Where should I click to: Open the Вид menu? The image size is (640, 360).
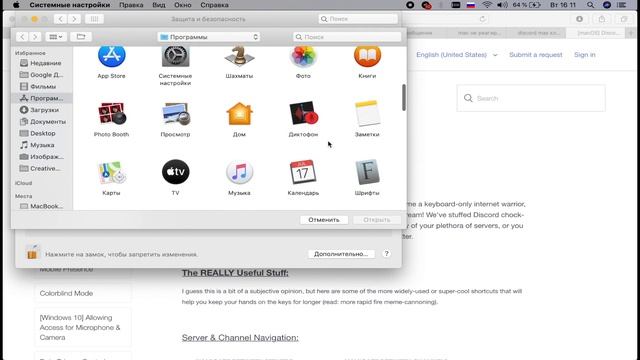tap(159, 5)
